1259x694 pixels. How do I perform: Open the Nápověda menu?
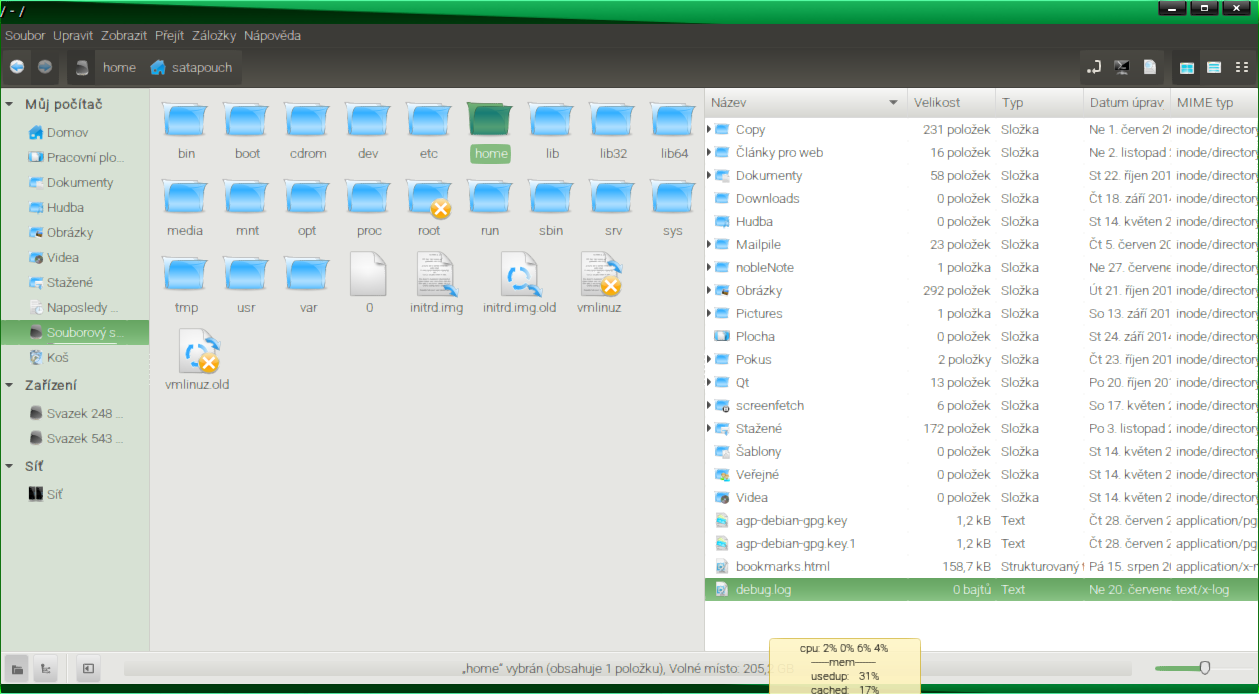click(272, 35)
